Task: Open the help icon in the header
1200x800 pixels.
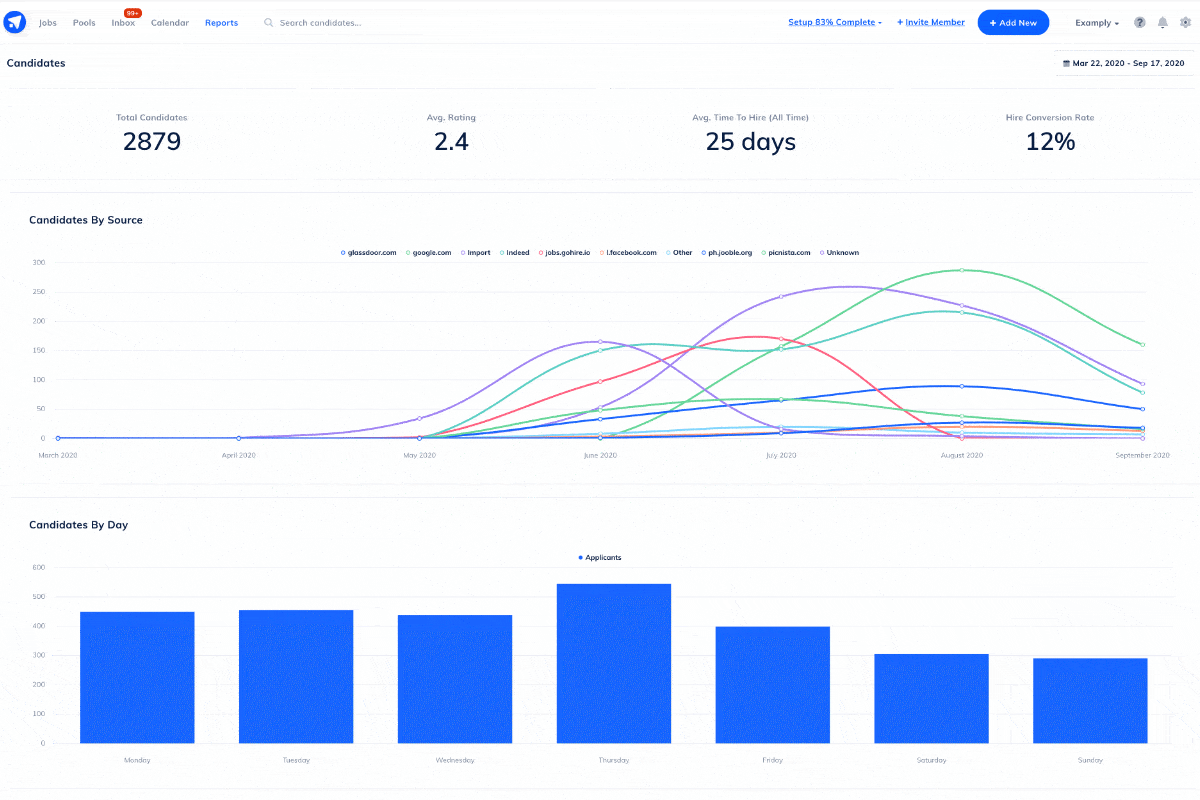Action: 1139,21
